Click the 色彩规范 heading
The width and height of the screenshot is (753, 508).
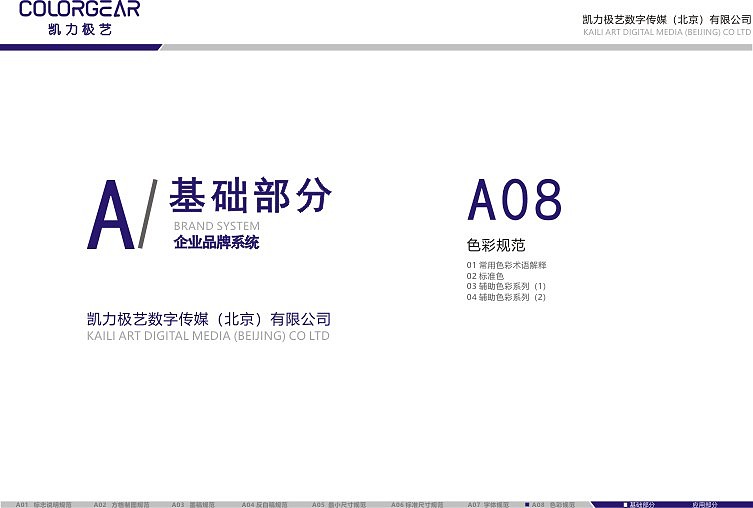coord(496,245)
